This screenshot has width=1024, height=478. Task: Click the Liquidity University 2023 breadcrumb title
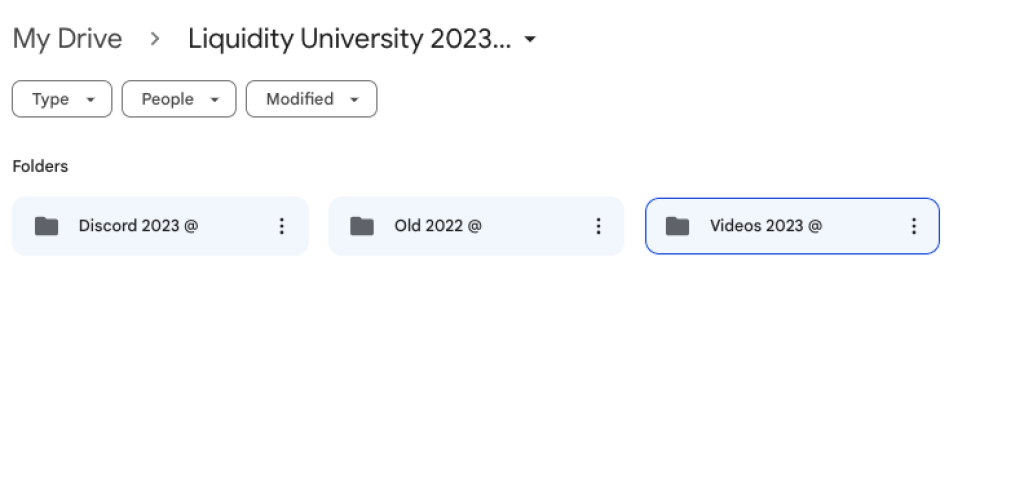pyautogui.click(x=349, y=39)
